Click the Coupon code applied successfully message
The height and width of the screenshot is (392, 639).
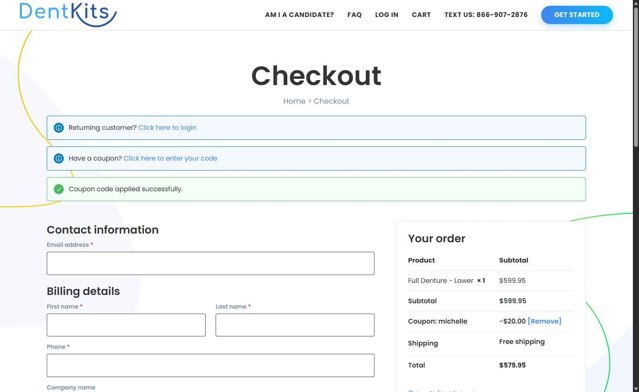point(126,189)
